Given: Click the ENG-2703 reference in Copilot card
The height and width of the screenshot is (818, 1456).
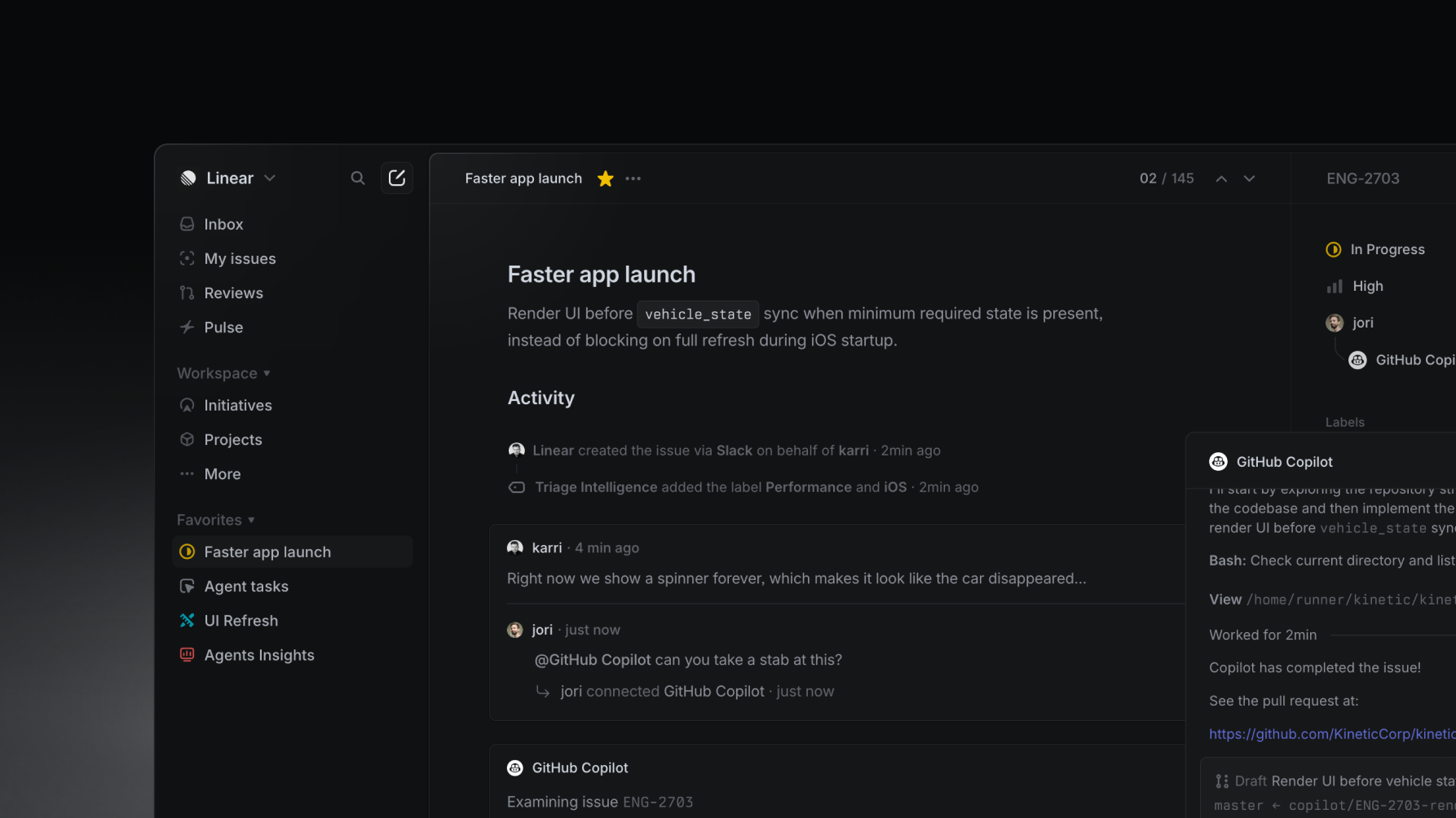Looking at the screenshot, I should tap(658, 803).
